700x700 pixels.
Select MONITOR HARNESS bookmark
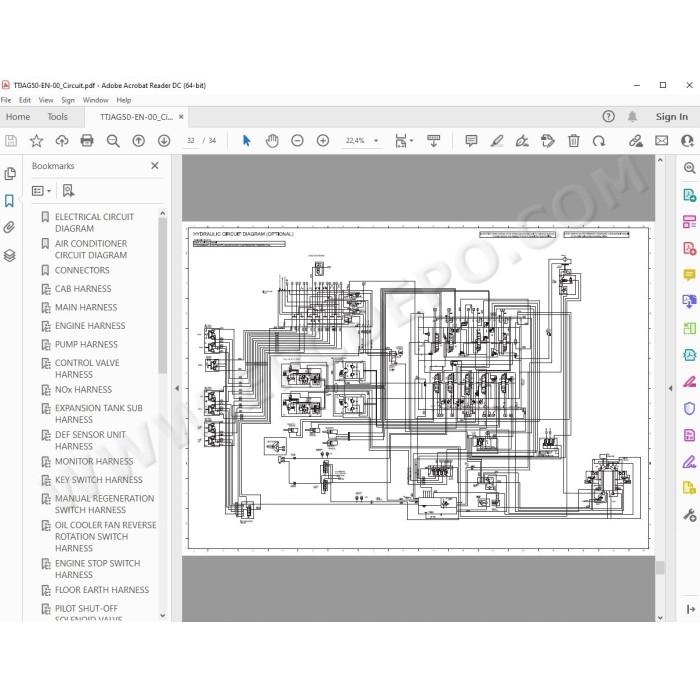click(x=94, y=461)
